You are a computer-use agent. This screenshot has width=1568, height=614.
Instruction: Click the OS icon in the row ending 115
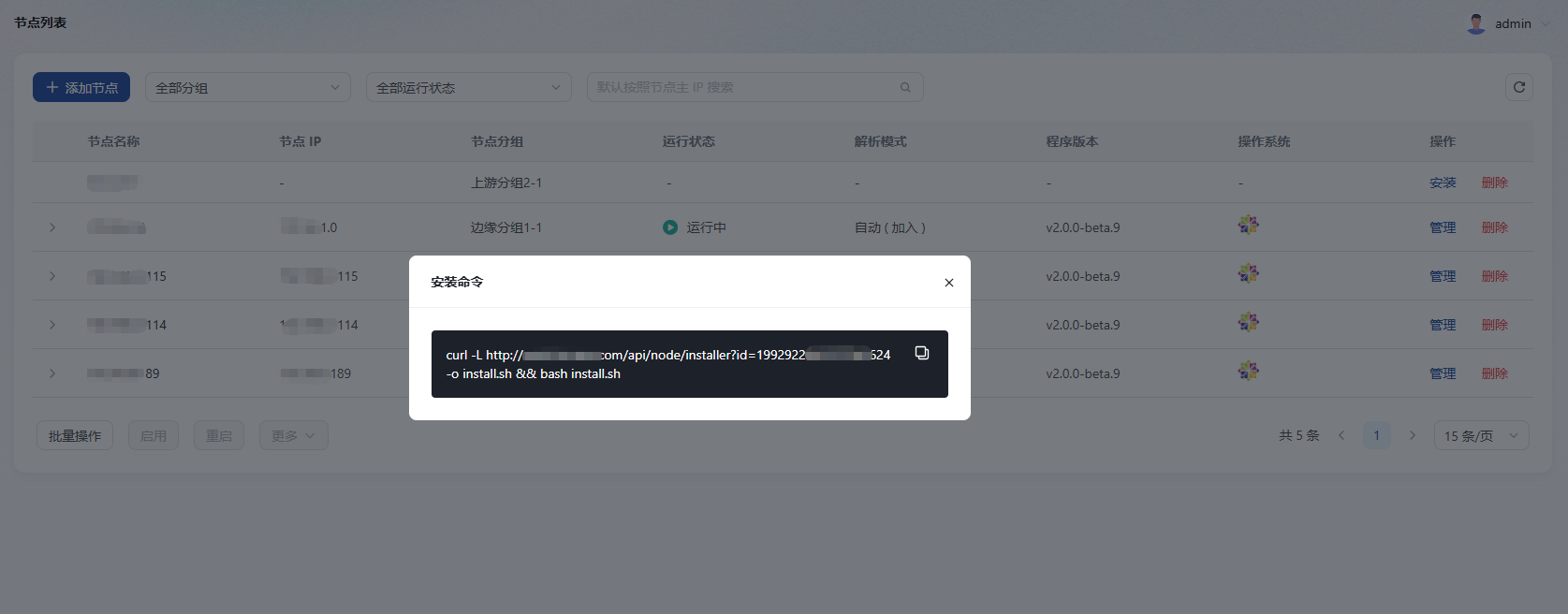point(1248,273)
